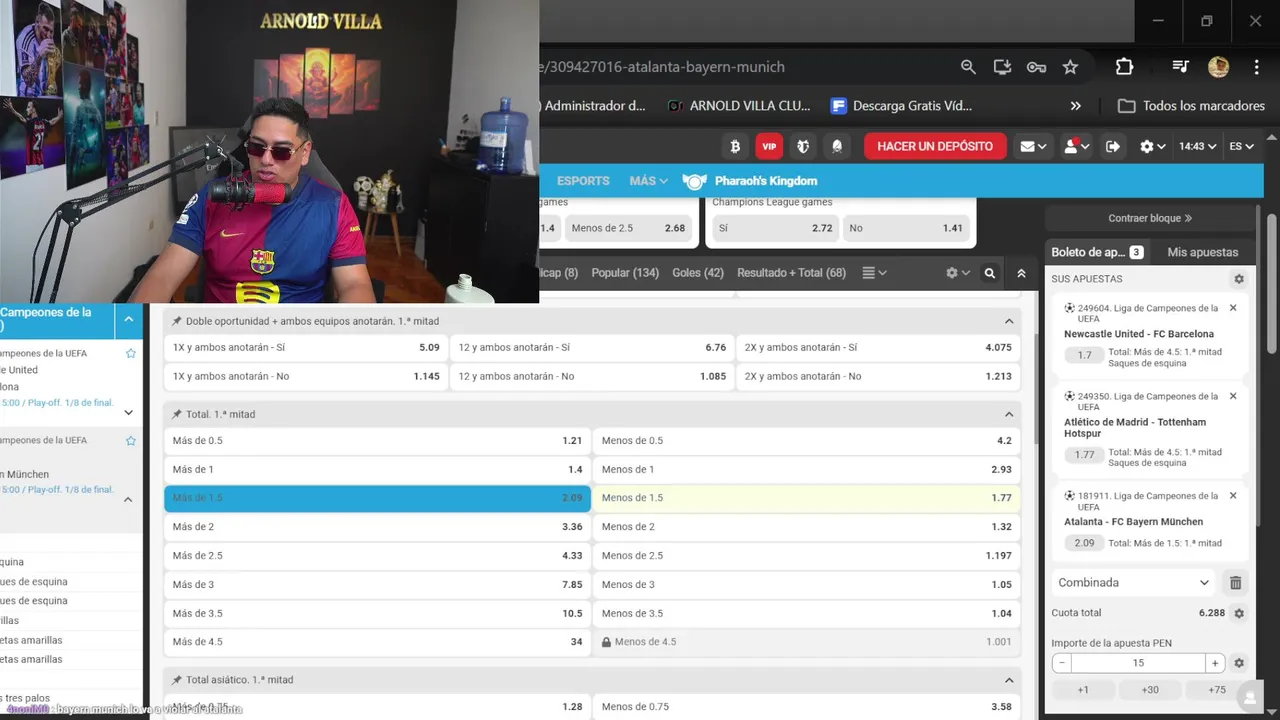Switch to the Mis apuestas tab
The height and width of the screenshot is (720, 1280).
coord(1203,252)
